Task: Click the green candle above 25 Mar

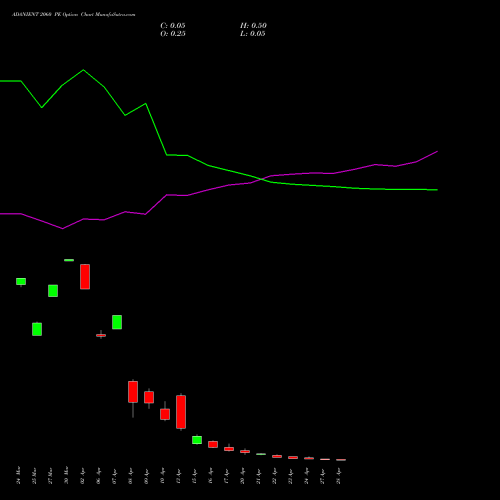Action: click(37, 329)
